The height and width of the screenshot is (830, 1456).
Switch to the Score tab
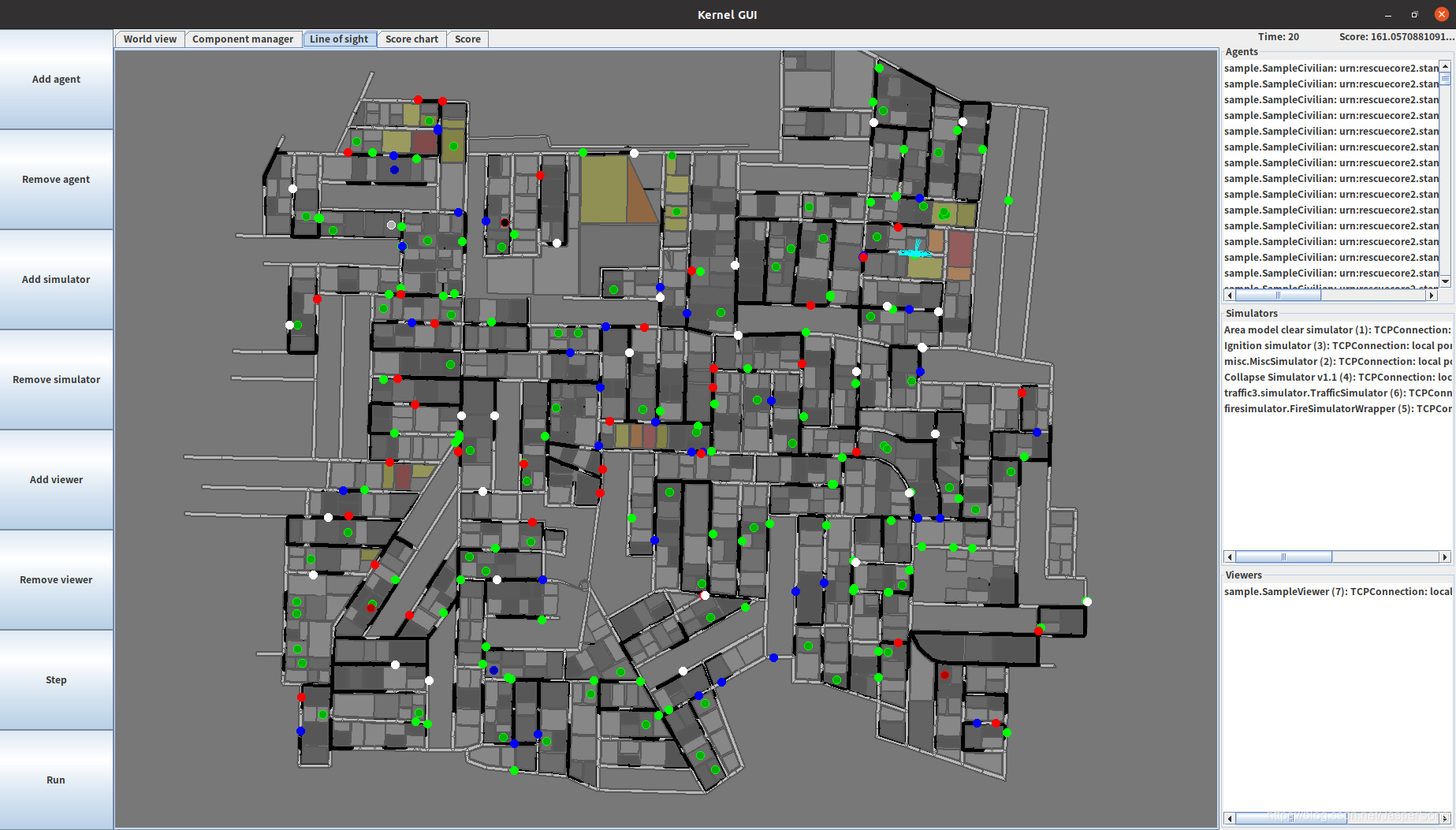click(x=467, y=39)
